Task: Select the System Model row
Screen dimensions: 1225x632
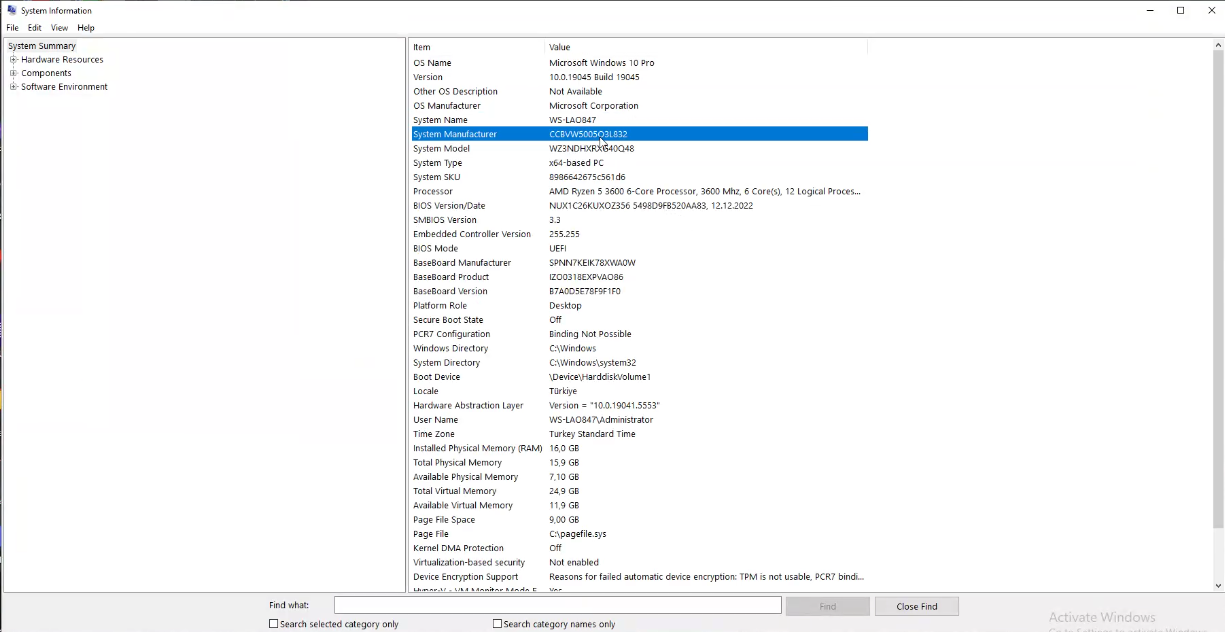Action: pos(640,149)
